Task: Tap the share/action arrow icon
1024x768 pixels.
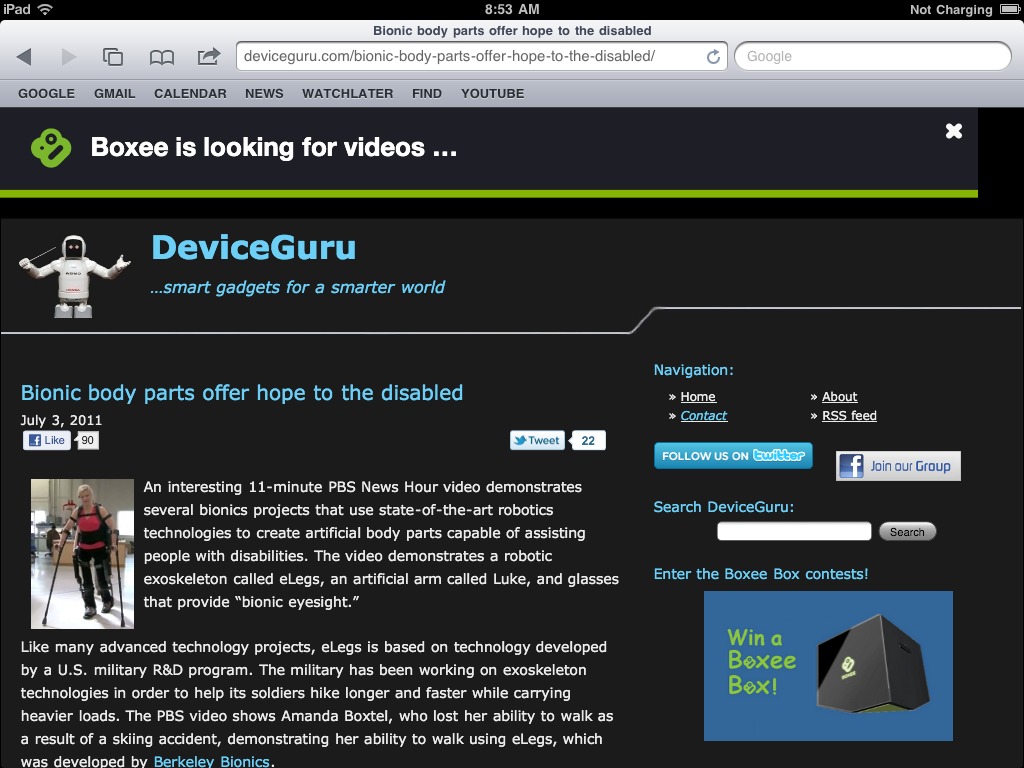Action: point(209,57)
